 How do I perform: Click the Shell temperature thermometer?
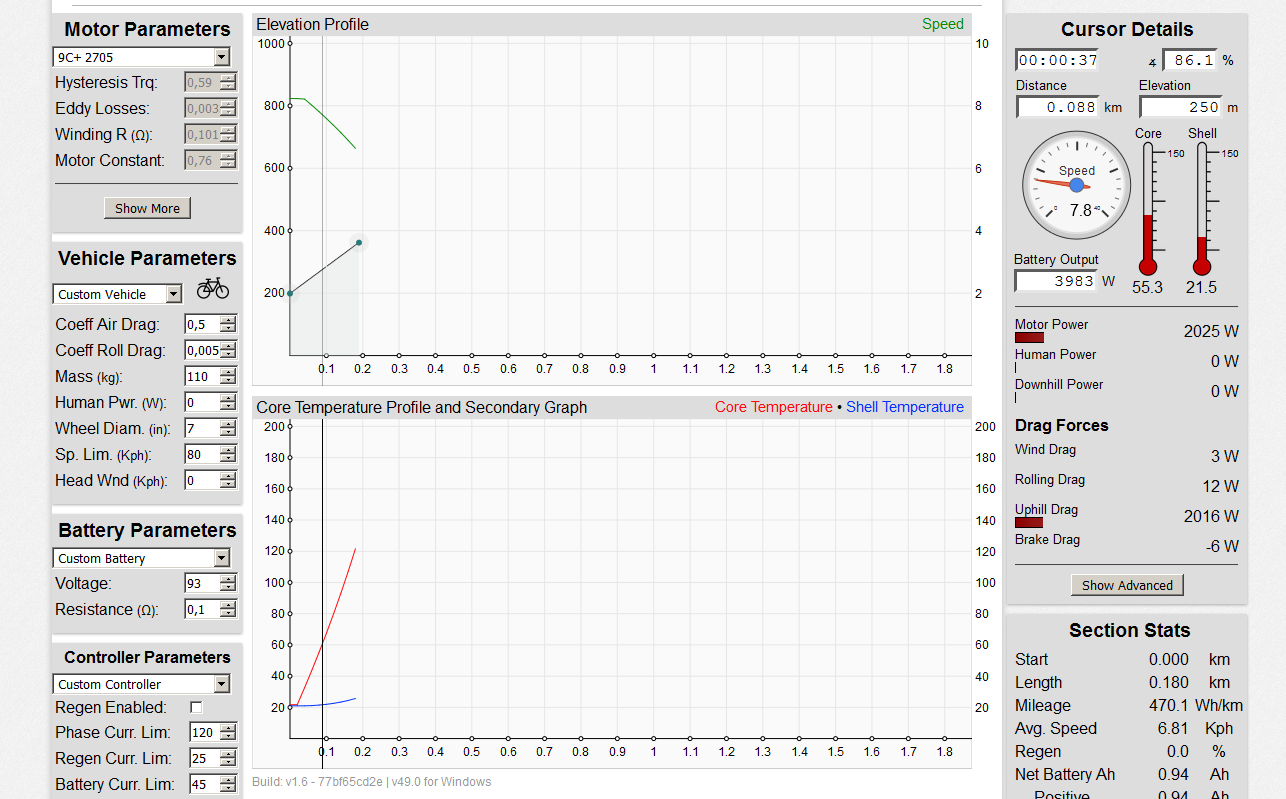click(x=1202, y=209)
